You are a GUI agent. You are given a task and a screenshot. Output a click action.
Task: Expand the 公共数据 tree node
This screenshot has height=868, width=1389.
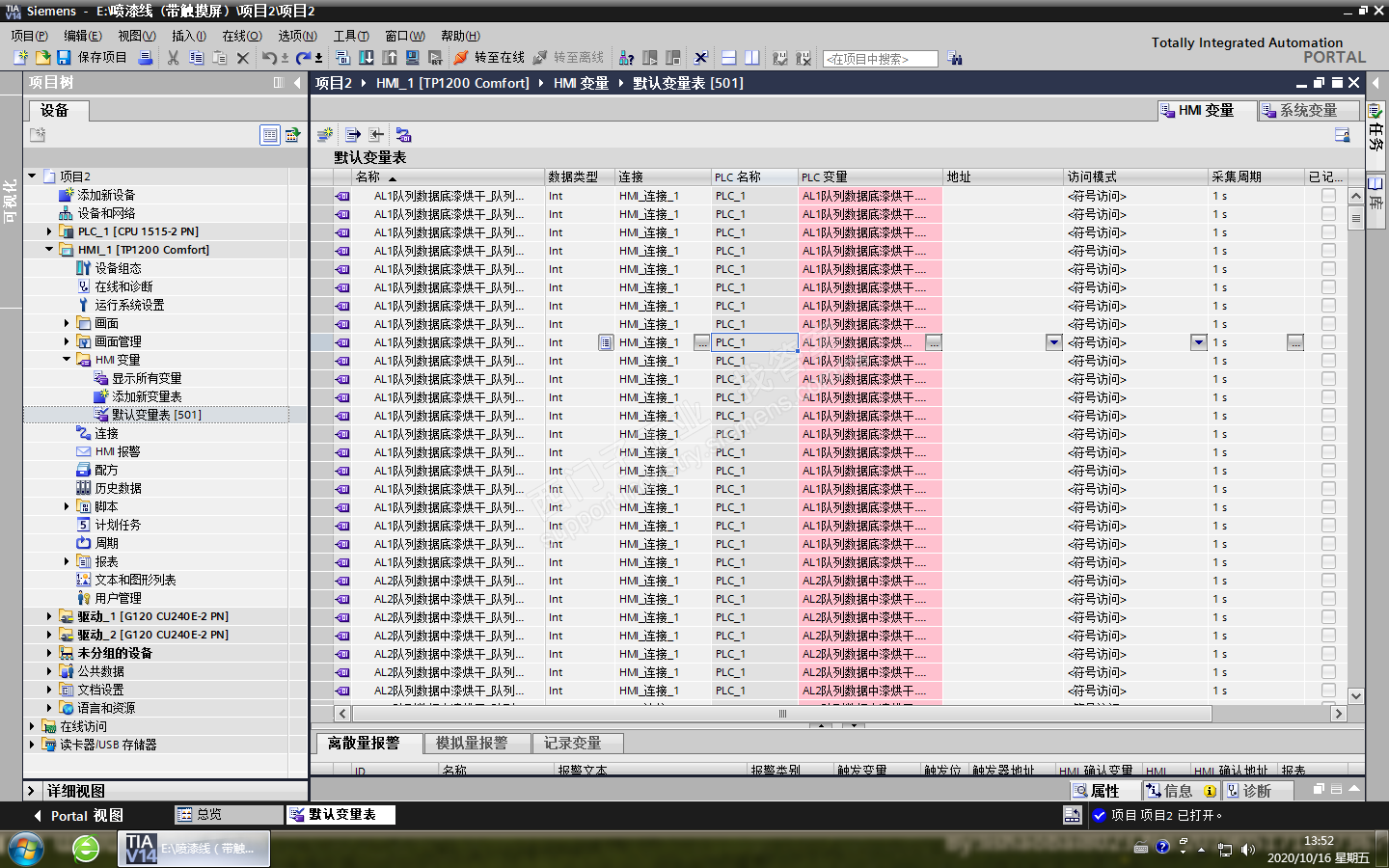[49, 671]
